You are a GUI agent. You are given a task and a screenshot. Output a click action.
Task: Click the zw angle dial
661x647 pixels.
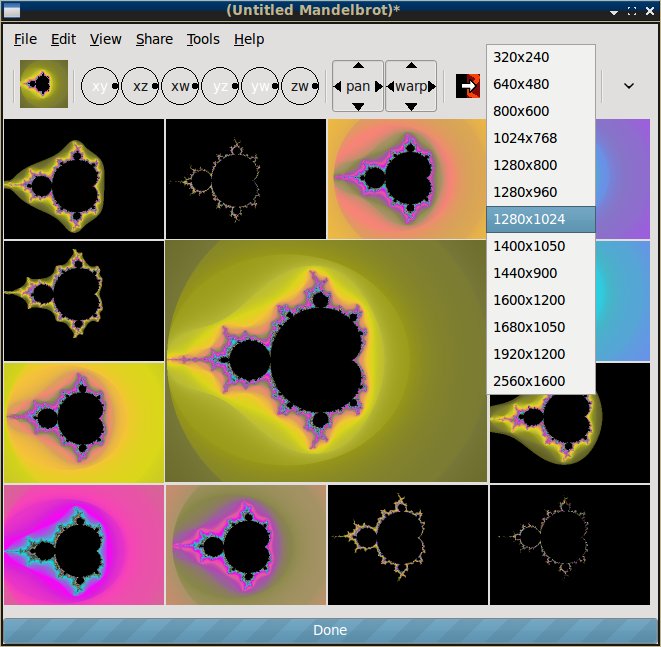pos(300,86)
